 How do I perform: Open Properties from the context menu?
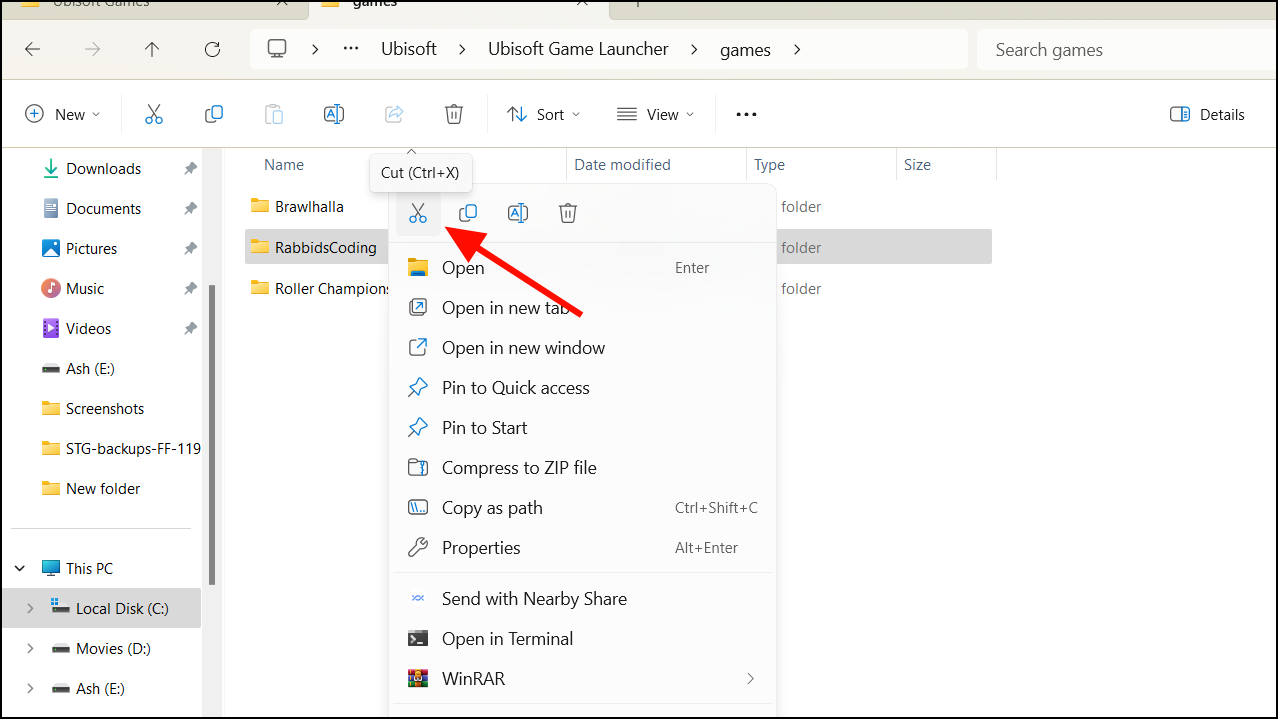click(x=481, y=547)
